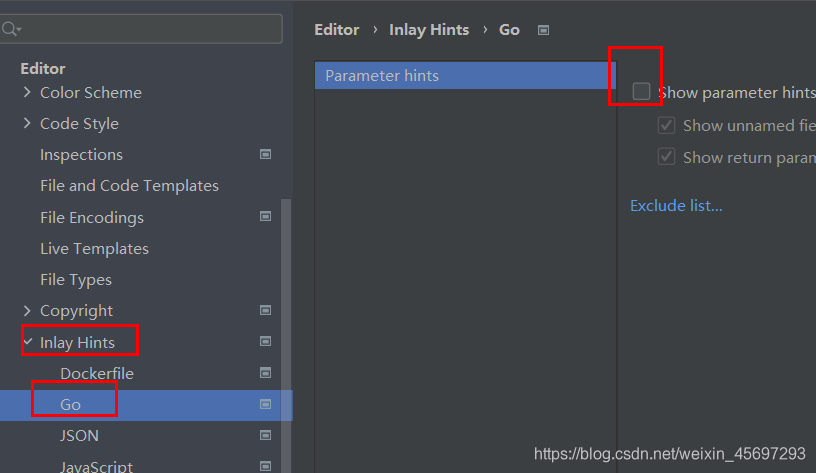Click the project-level icon next to JSON
The width and height of the screenshot is (816, 473).
click(265, 435)
